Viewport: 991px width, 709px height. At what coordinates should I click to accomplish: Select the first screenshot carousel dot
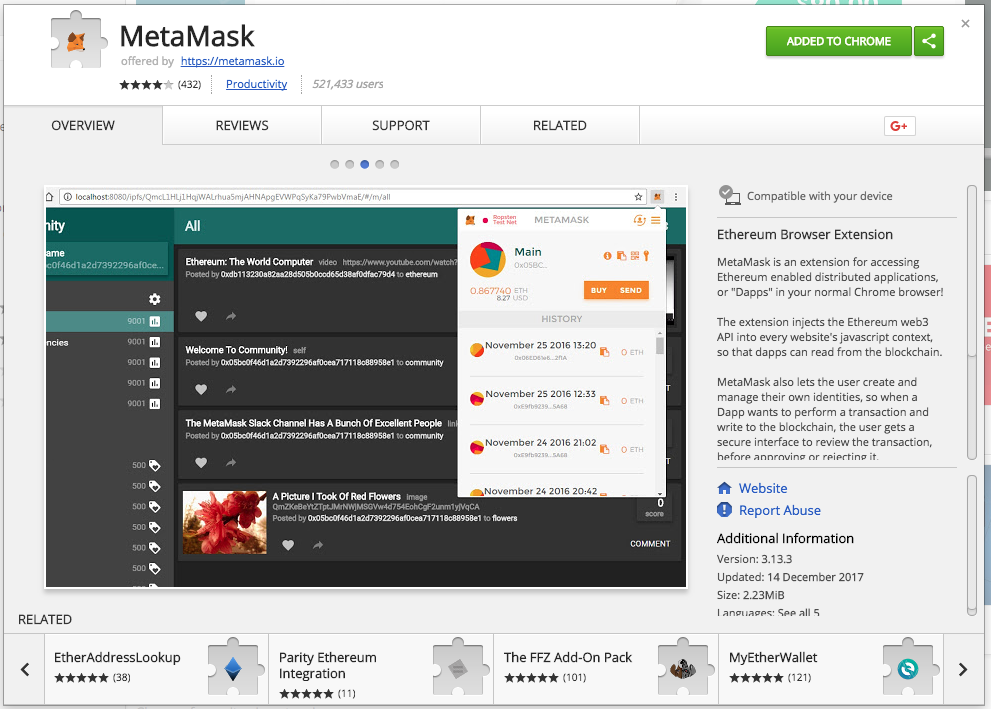[334, 164]
